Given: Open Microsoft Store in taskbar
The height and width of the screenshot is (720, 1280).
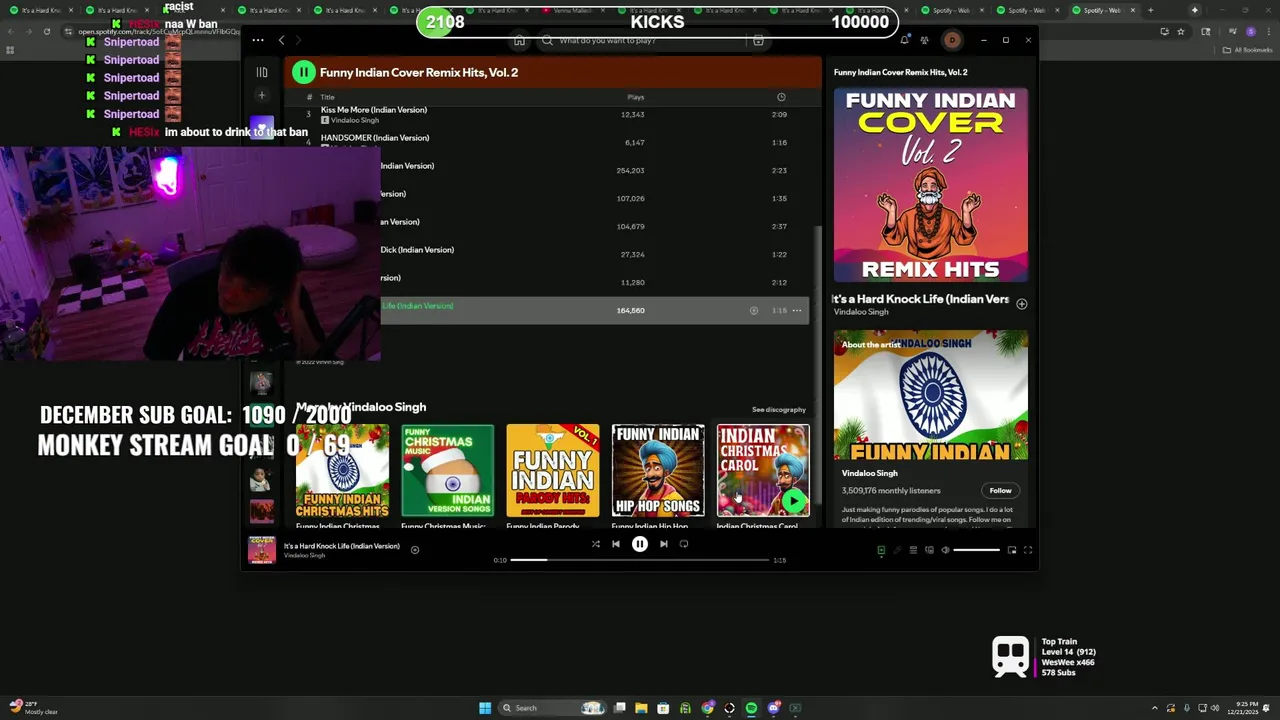Looking at the screenshot, I should [663, 708].
